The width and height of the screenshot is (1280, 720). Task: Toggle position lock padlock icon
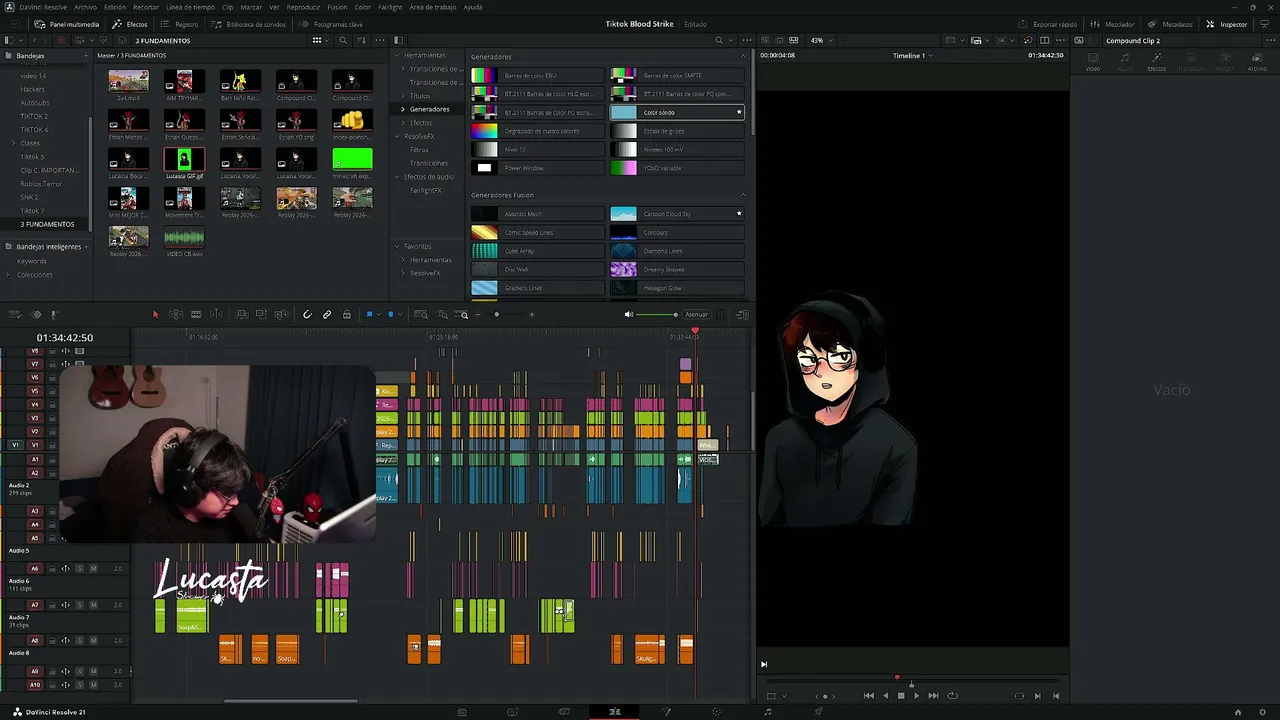[x=347, y=315]
